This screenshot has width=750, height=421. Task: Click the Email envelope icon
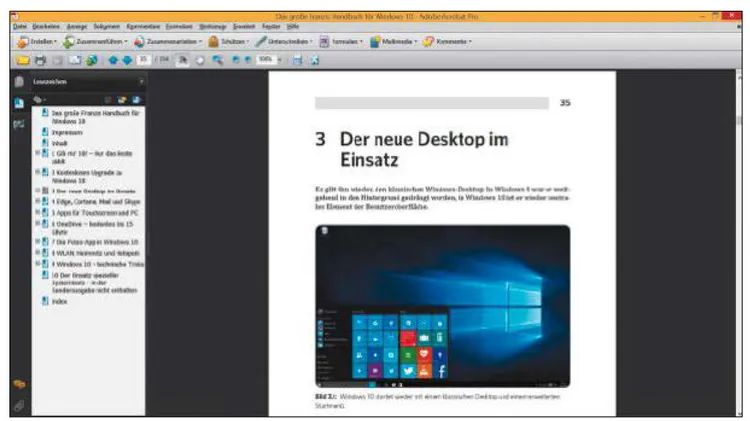point(75,60)
